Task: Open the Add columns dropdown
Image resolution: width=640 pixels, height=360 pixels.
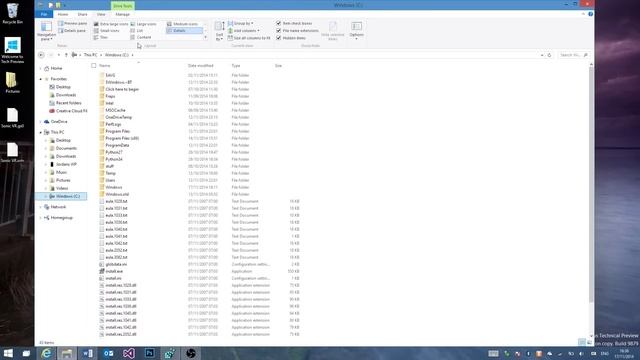Action: pos(244,31)
